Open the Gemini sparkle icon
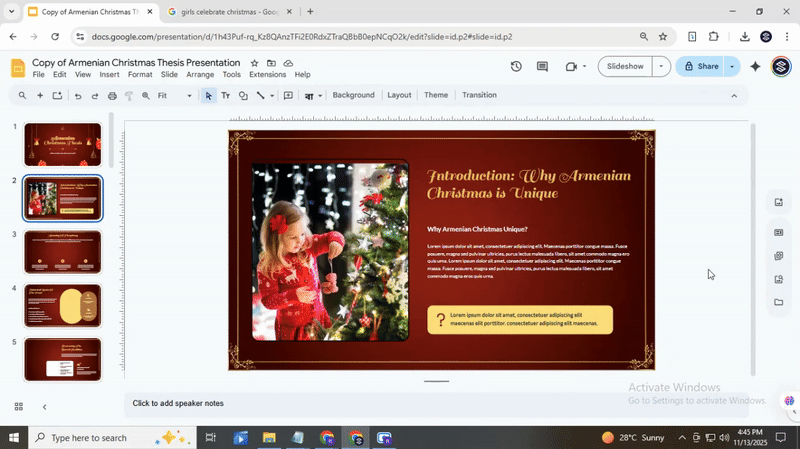Image resolution: width=800 pixels, height=449 pixels. [755, 67]
